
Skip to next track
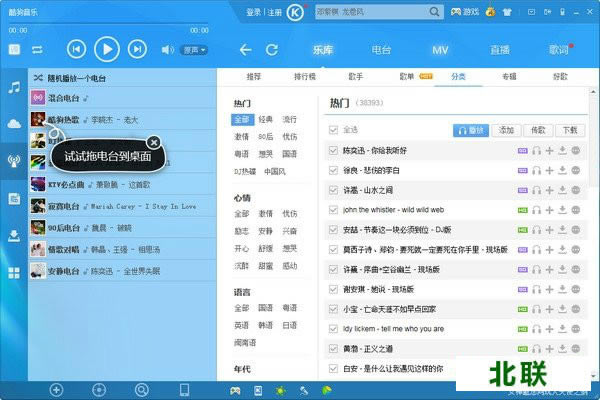click(137, 49)
